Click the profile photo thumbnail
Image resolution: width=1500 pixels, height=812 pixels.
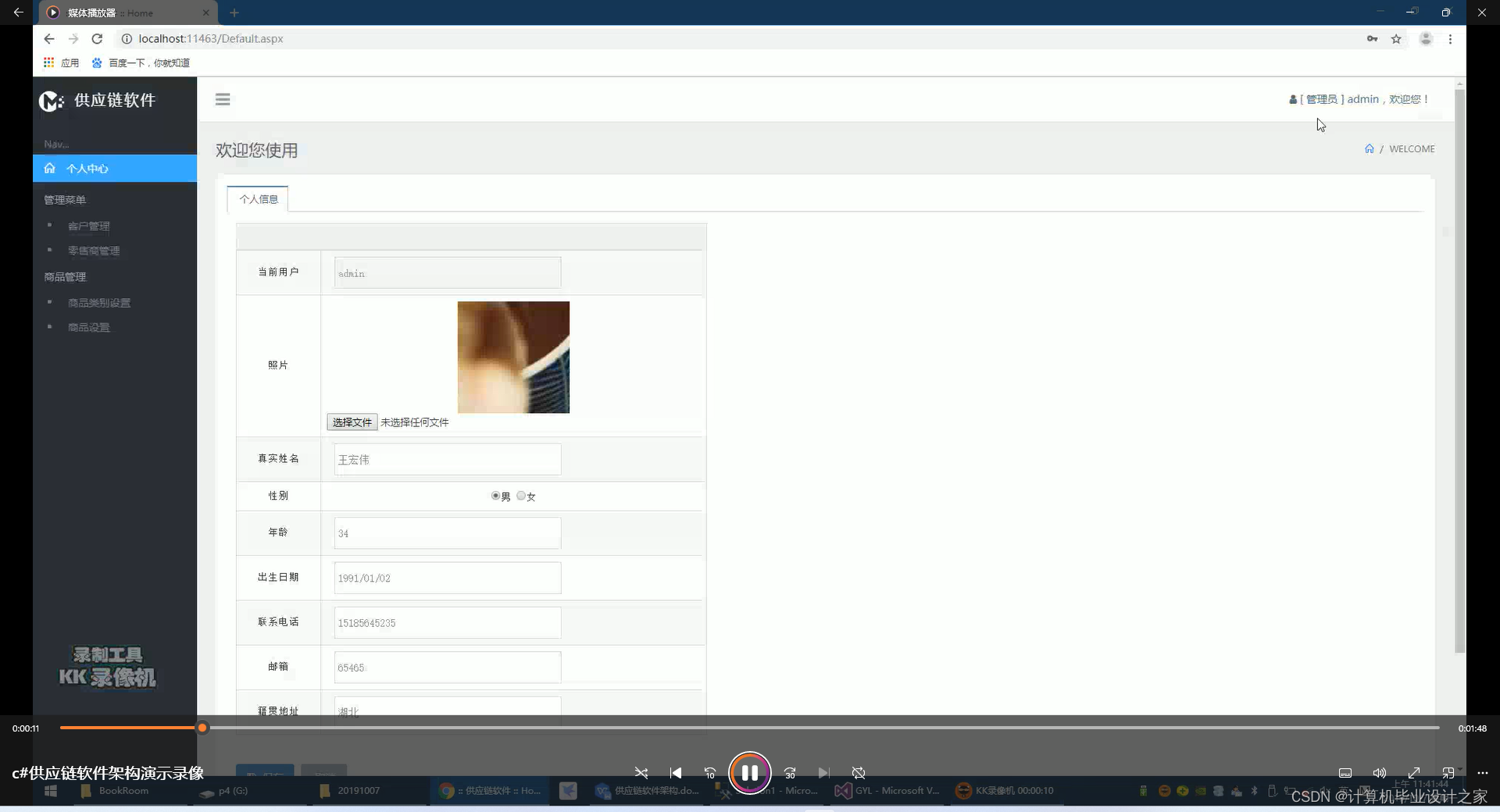coord(513,357)
